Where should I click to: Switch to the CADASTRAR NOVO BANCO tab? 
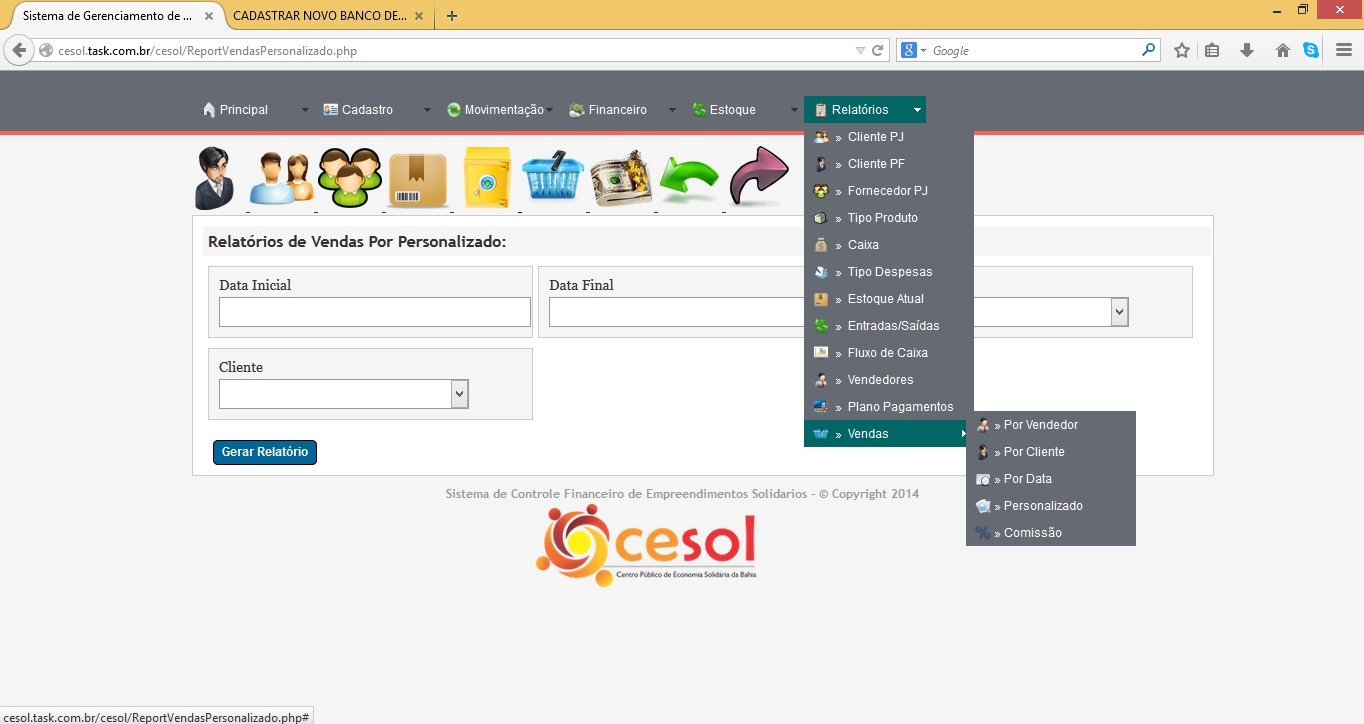coord(318,16)
